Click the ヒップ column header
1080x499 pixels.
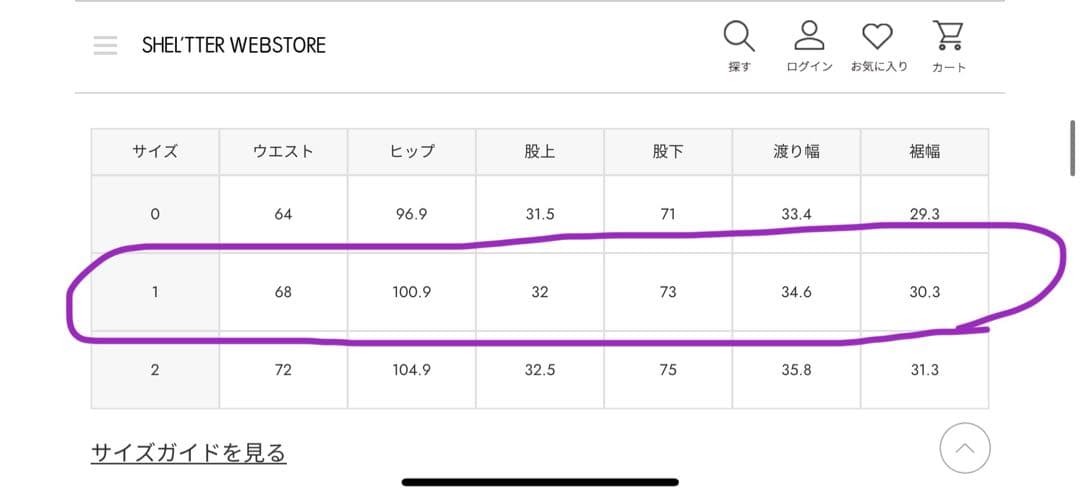[x=411, y=152]
